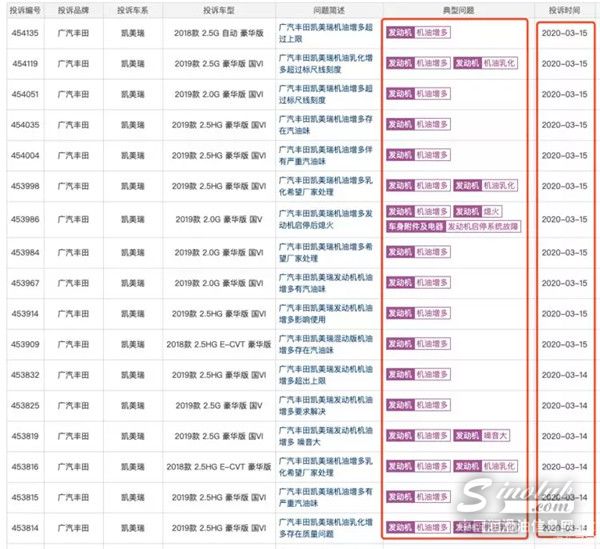Open complaint number 453986
This screenshot has width=600, height=549.
(x=25, y=218)
